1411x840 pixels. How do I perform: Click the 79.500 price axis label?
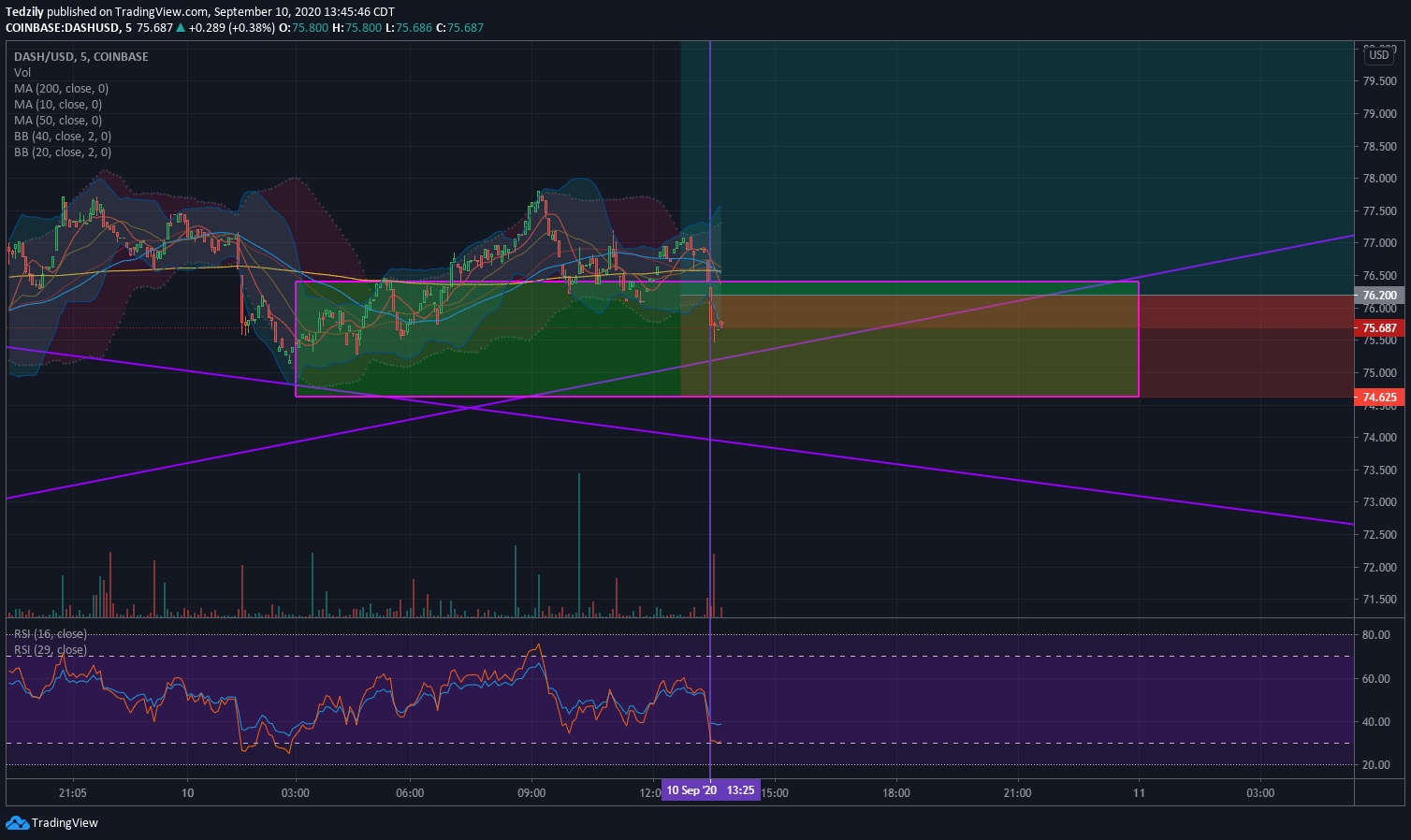click(x=1380, y=81)
